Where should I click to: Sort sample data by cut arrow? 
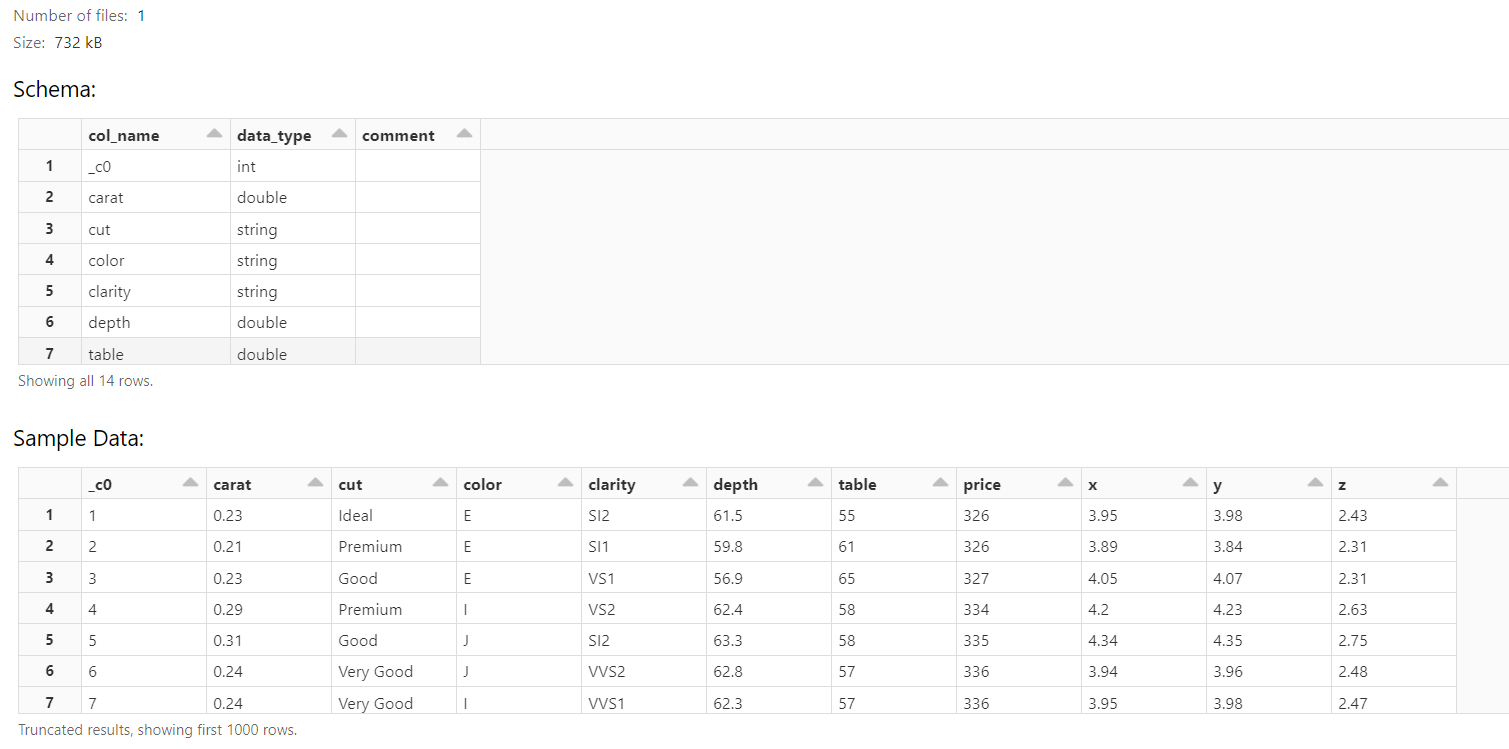pyautogui.click(x=440, y=483)
